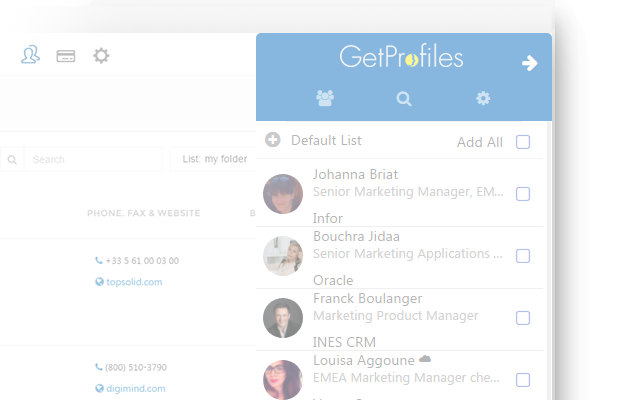
Task: Select the Bouchra Jidaa checkbox
Action: (523, 256)
